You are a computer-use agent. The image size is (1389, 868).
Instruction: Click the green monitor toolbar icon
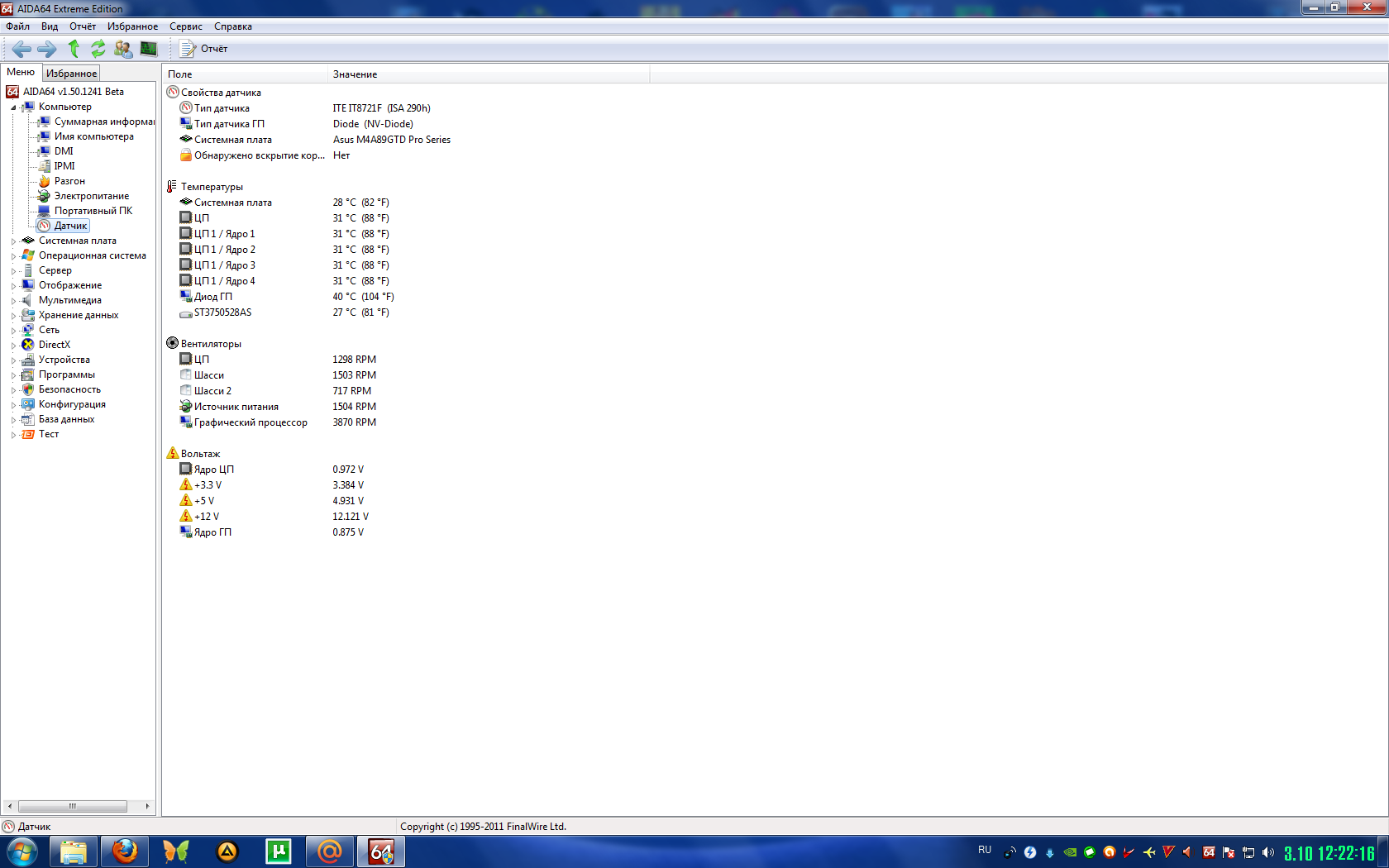tap(149, 49)
